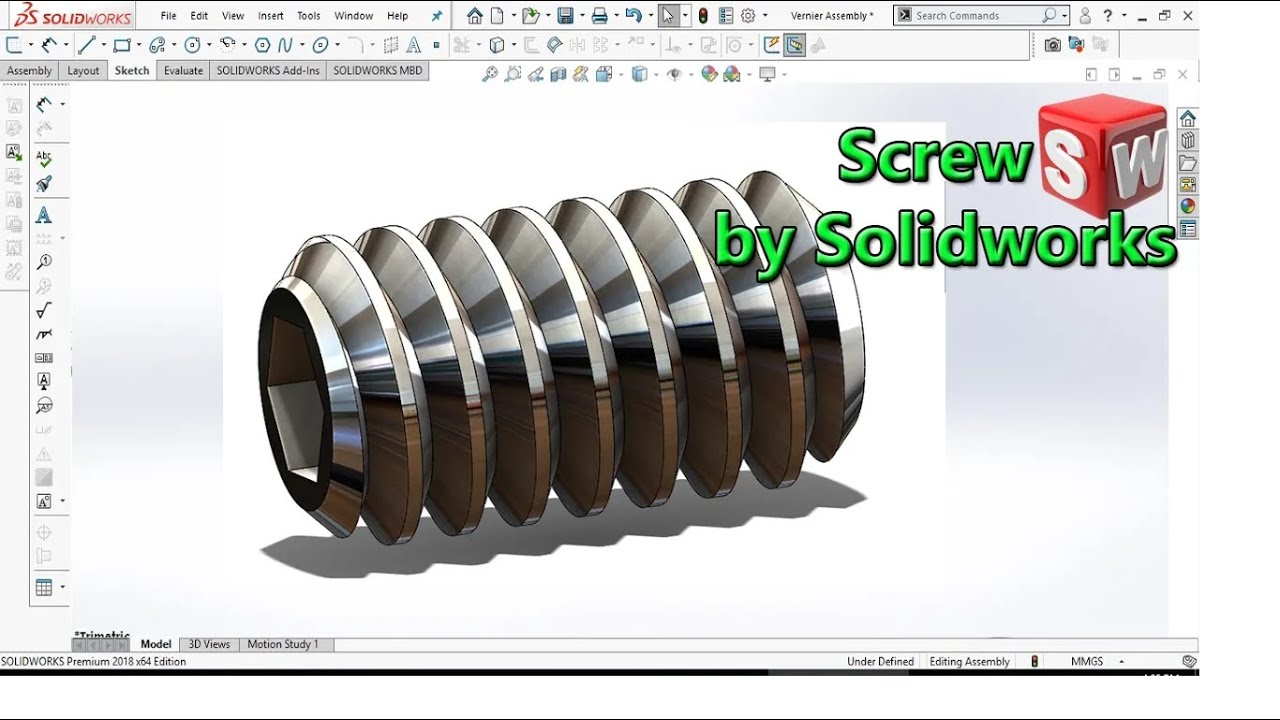
Task: Open Appearances, Scenes and Decals in task pane
Action: click(x=1188, y=207)
